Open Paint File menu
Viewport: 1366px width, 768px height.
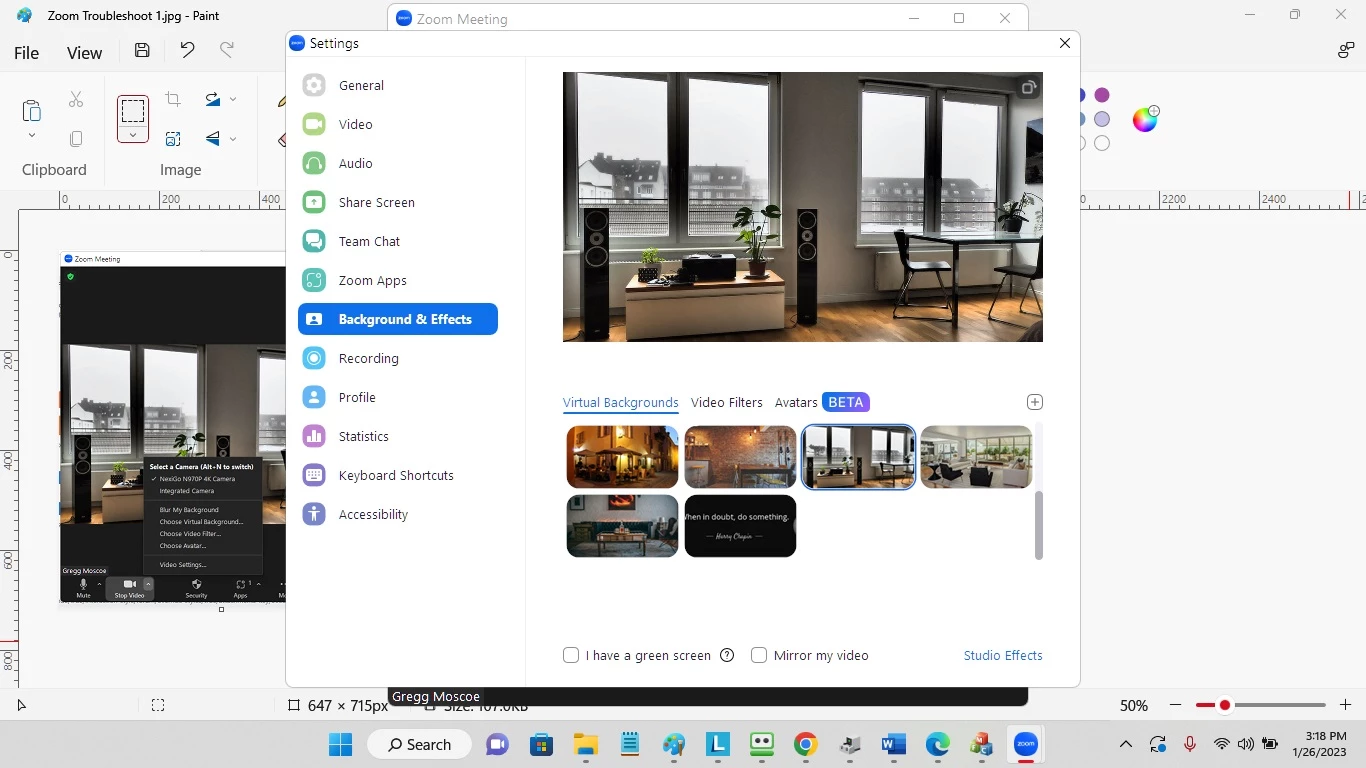tap(27, 53)
